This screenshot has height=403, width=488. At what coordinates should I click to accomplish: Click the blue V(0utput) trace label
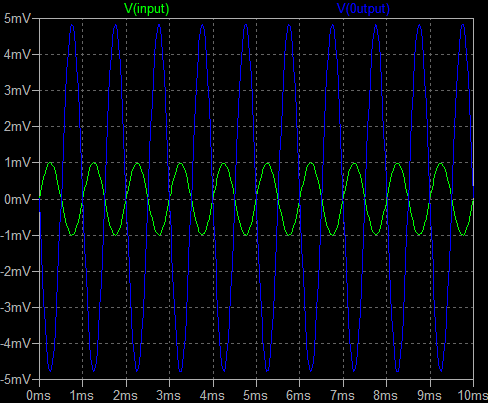tap(364, 9)
